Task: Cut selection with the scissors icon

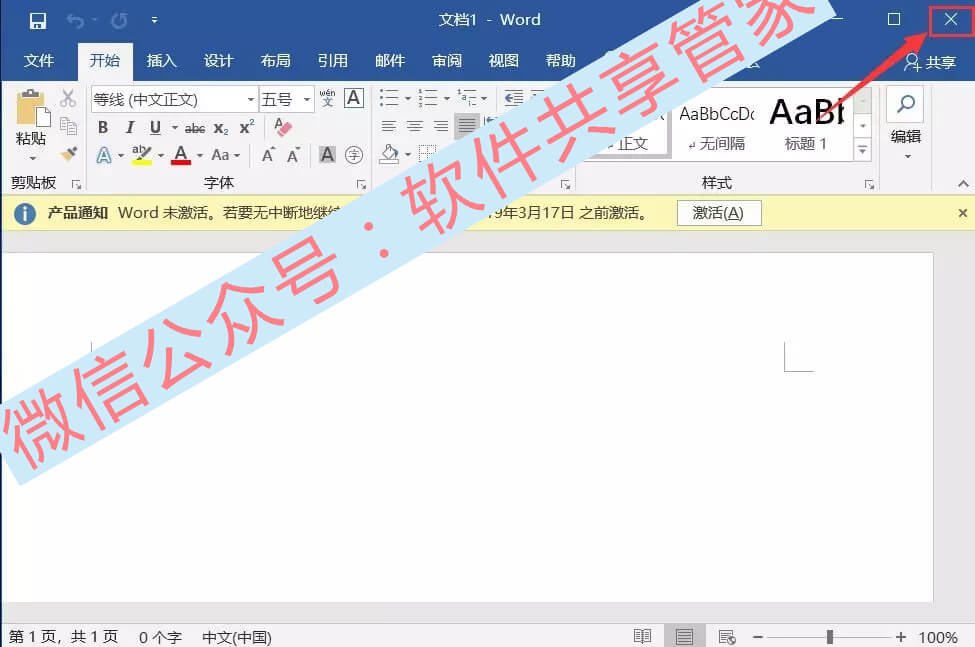Action: (x=68, y=98)
